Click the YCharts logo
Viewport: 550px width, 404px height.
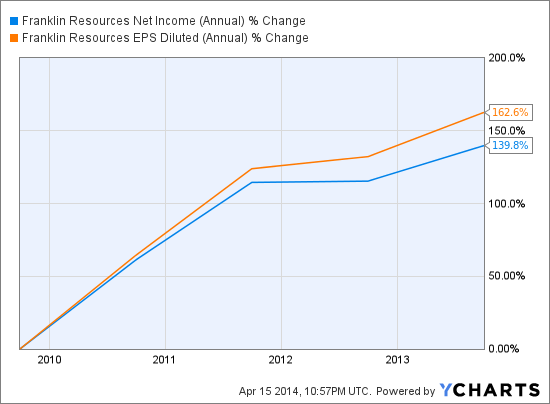click(x=490, y=390)
